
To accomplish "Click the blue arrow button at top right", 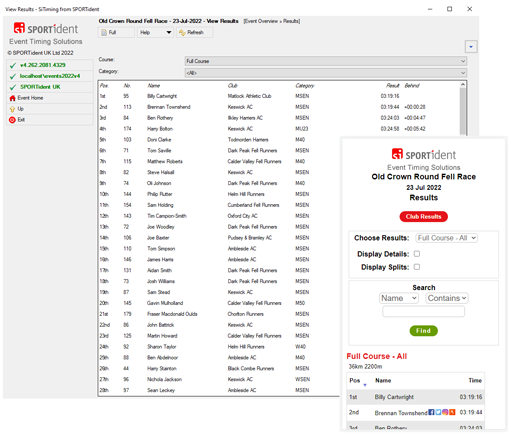I will click(471, 47).
